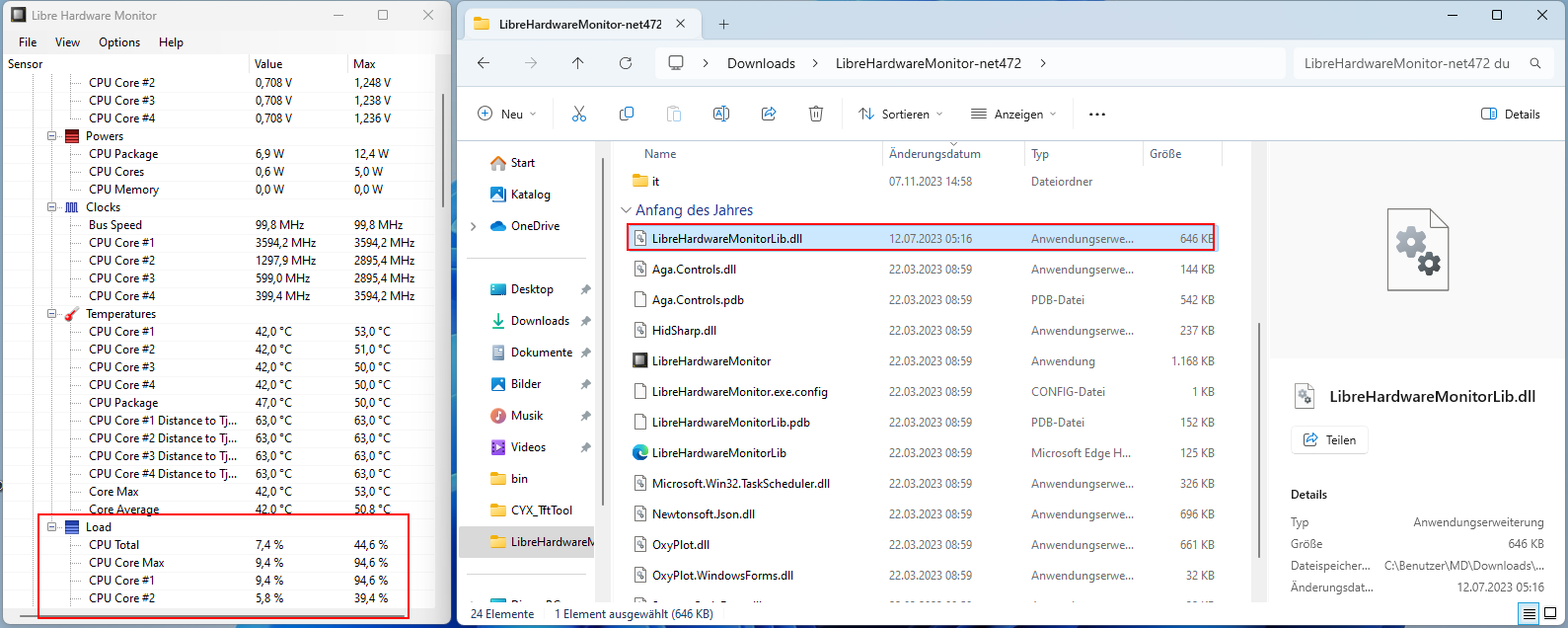Click the OneDrive cloud icon in sidebar
Screen dimensions: 1568x628
(x=498, y=226)
